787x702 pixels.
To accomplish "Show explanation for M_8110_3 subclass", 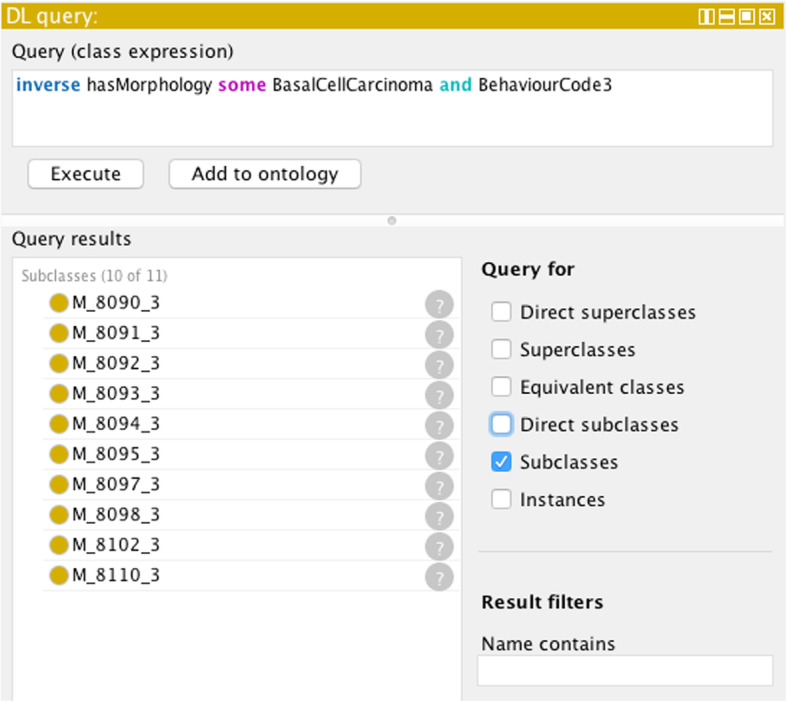I will pos(439,576).
